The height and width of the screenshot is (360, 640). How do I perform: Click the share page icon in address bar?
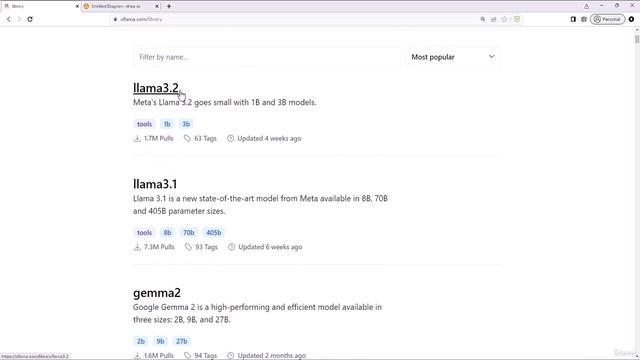click(493, 19)
